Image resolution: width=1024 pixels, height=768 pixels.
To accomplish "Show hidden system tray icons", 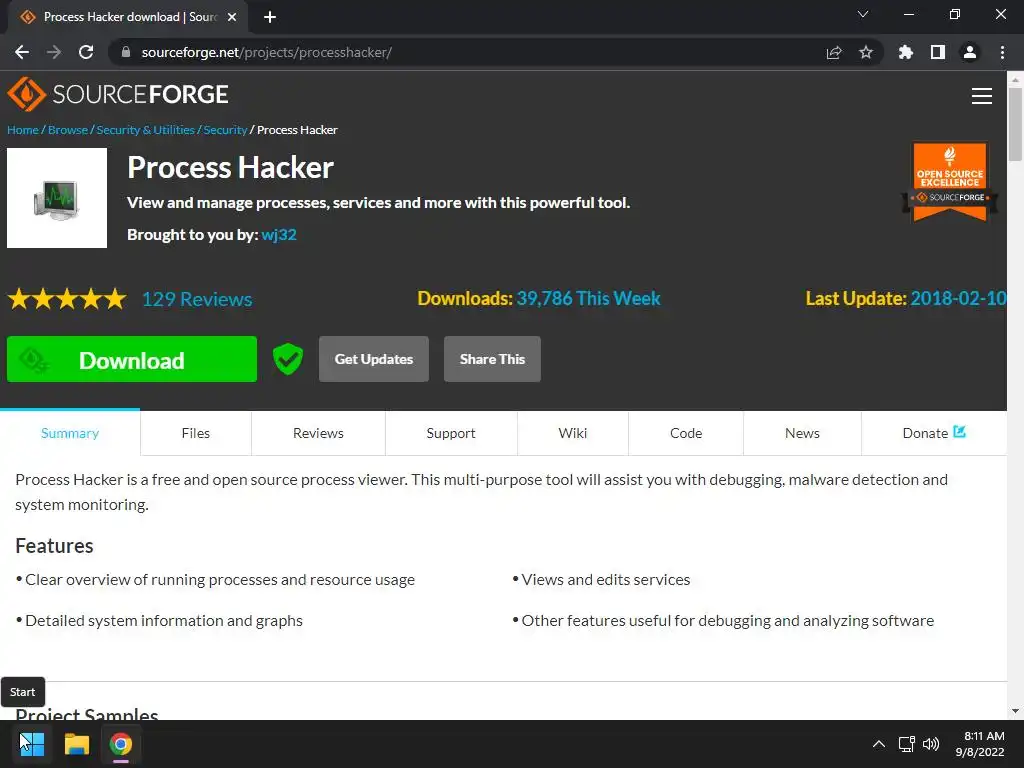I will (879, 744).
